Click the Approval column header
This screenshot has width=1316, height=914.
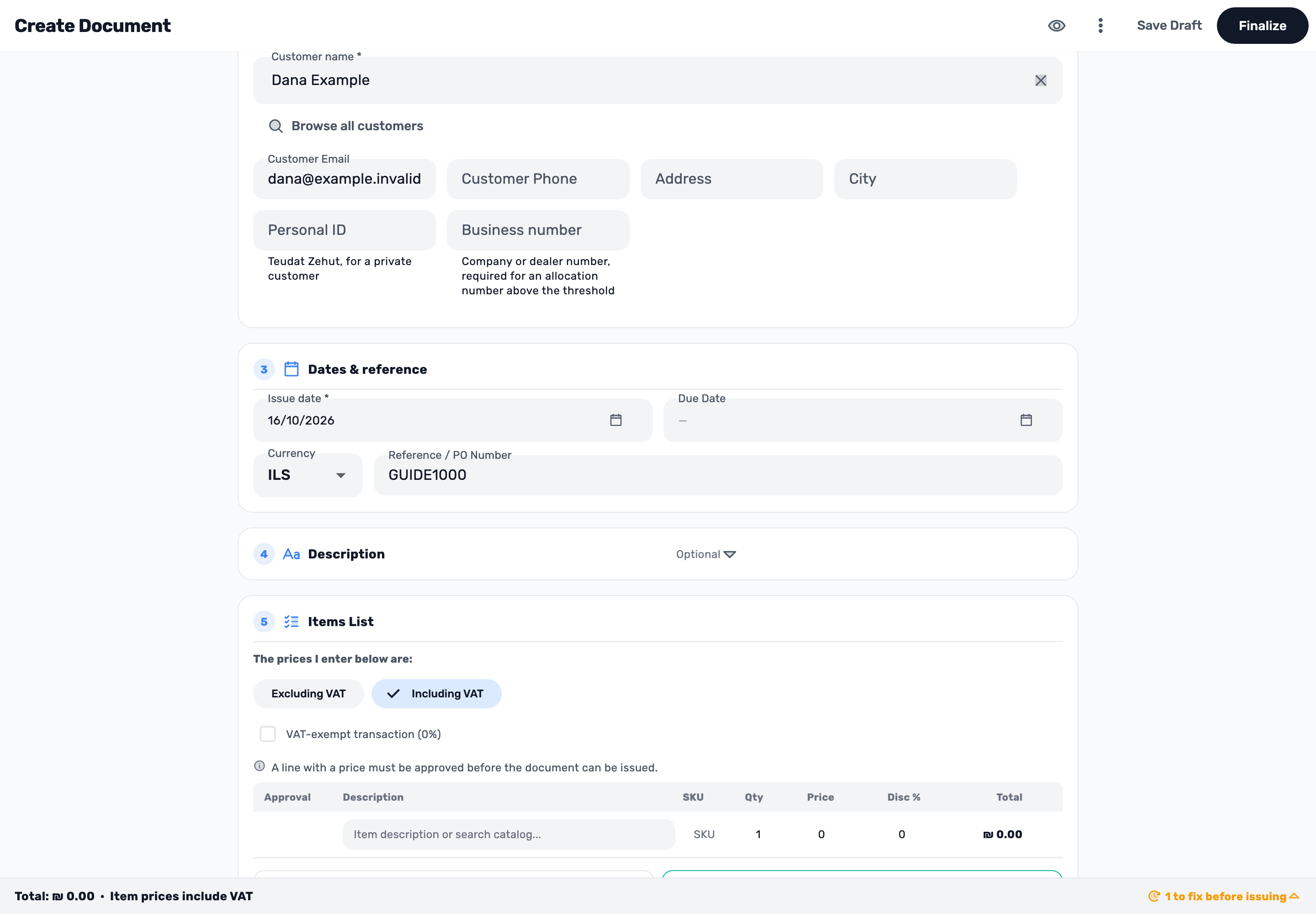coord(287,797)
